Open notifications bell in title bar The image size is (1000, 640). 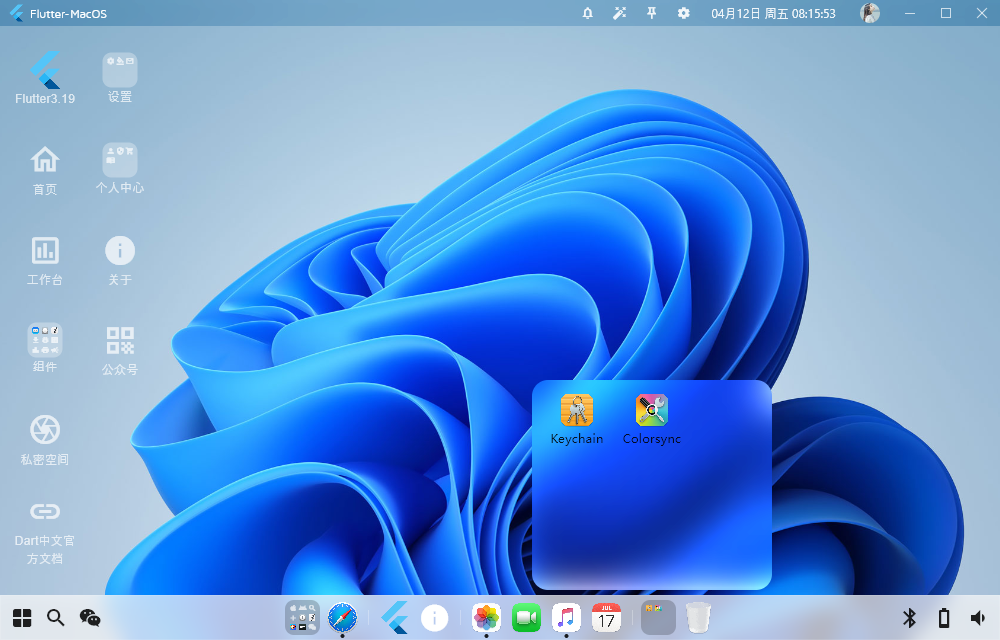pos(588,13)
